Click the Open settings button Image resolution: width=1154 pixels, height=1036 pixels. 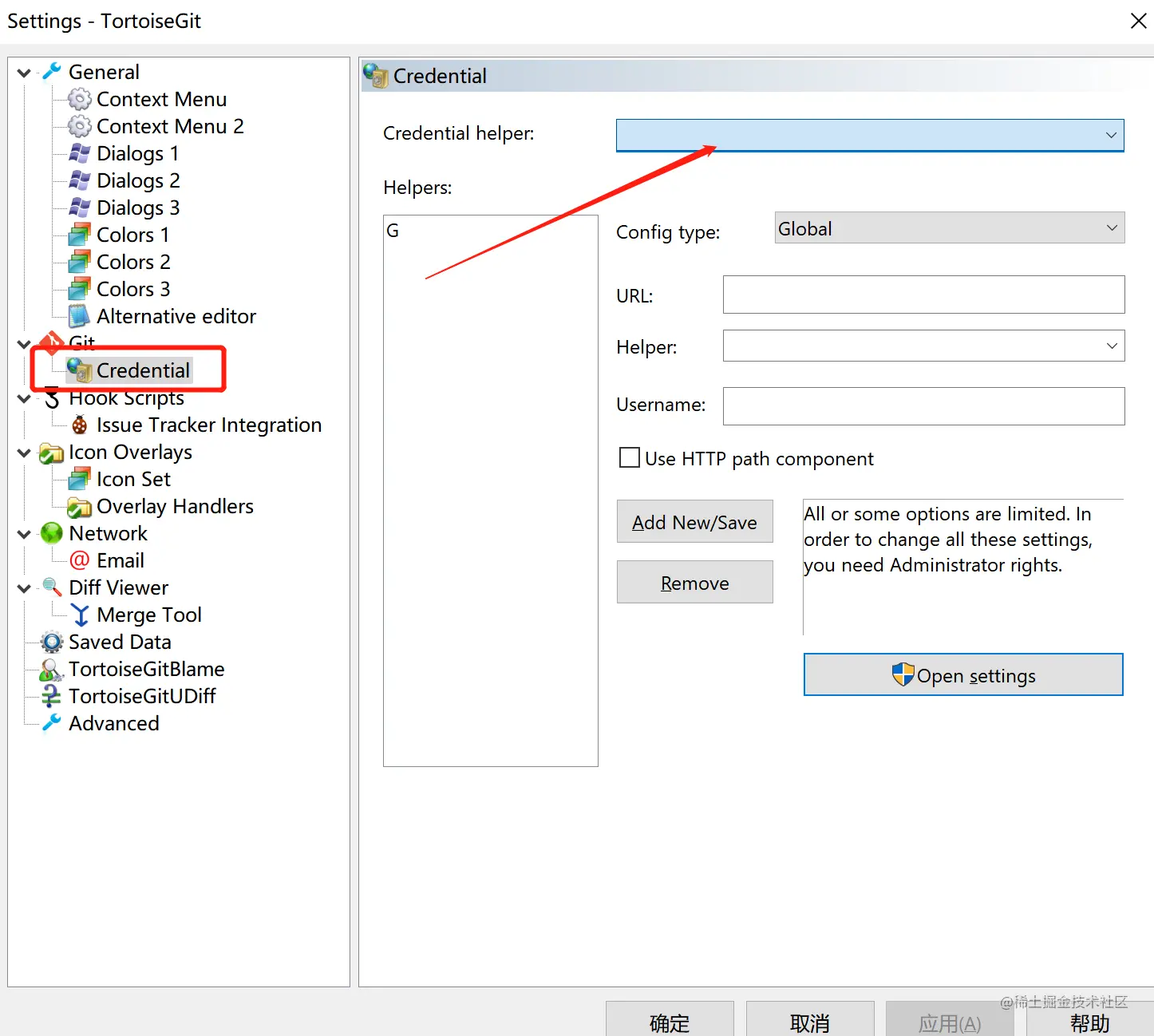point(963,674)
